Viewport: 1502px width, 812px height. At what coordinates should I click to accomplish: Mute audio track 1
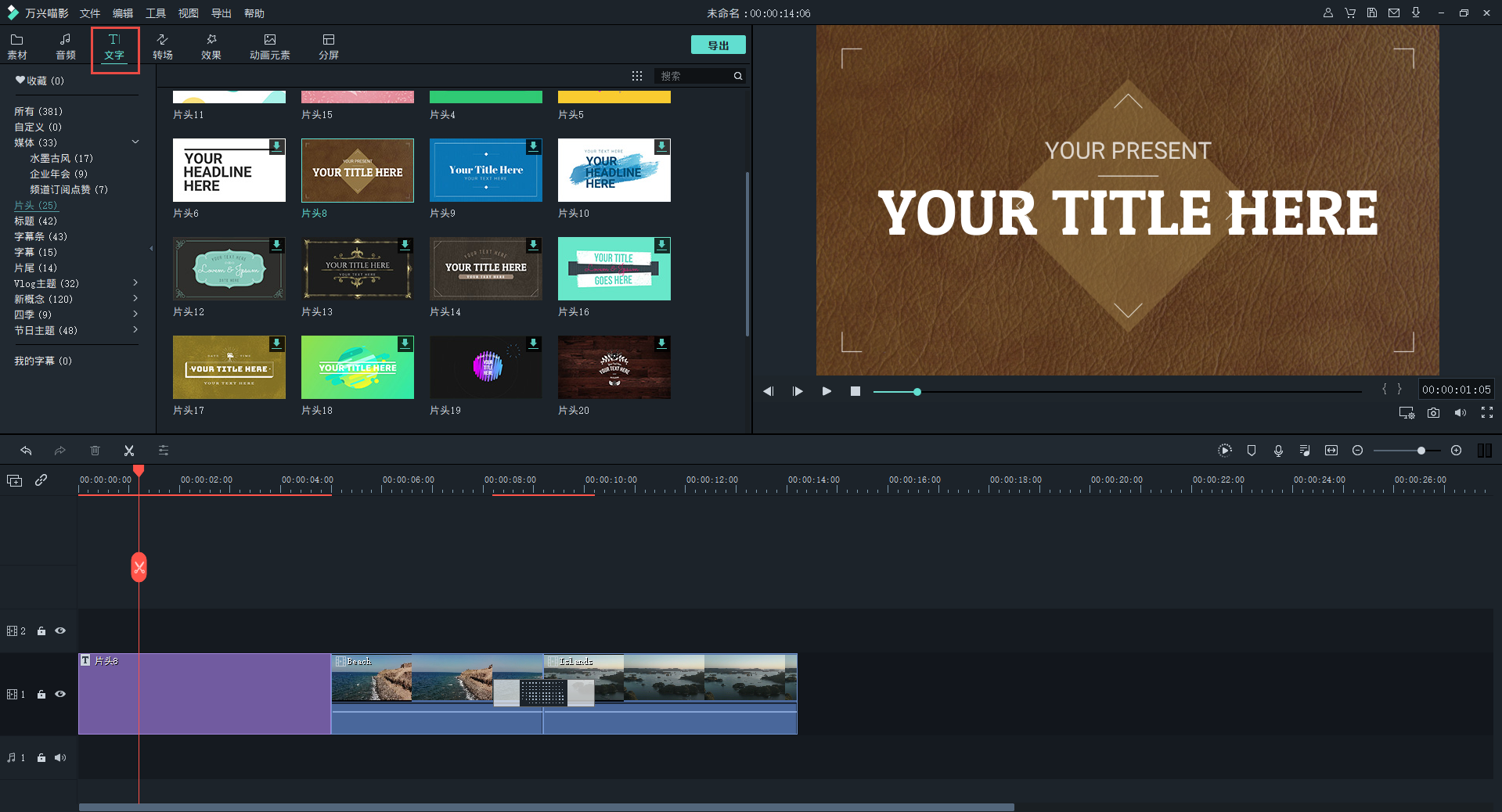point(60,757)
